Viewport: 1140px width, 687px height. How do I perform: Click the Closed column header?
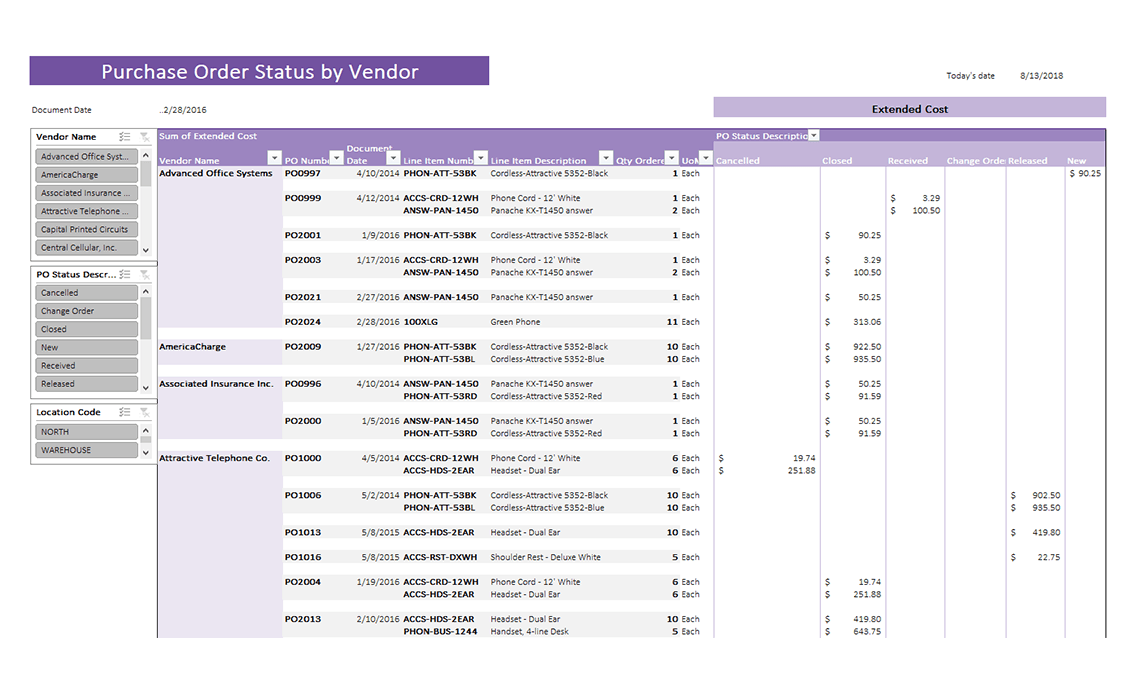click(x=837, y=161)
